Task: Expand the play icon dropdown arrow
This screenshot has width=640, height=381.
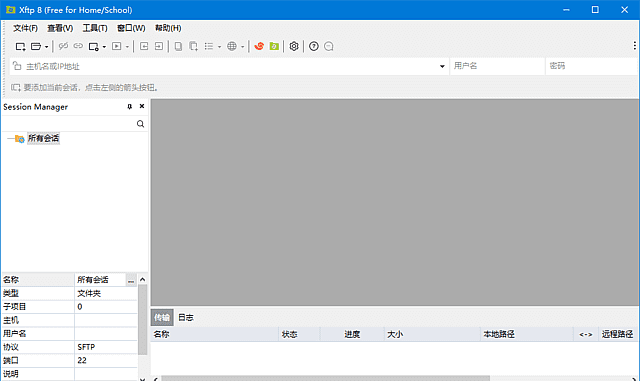Action: point(127,47)
